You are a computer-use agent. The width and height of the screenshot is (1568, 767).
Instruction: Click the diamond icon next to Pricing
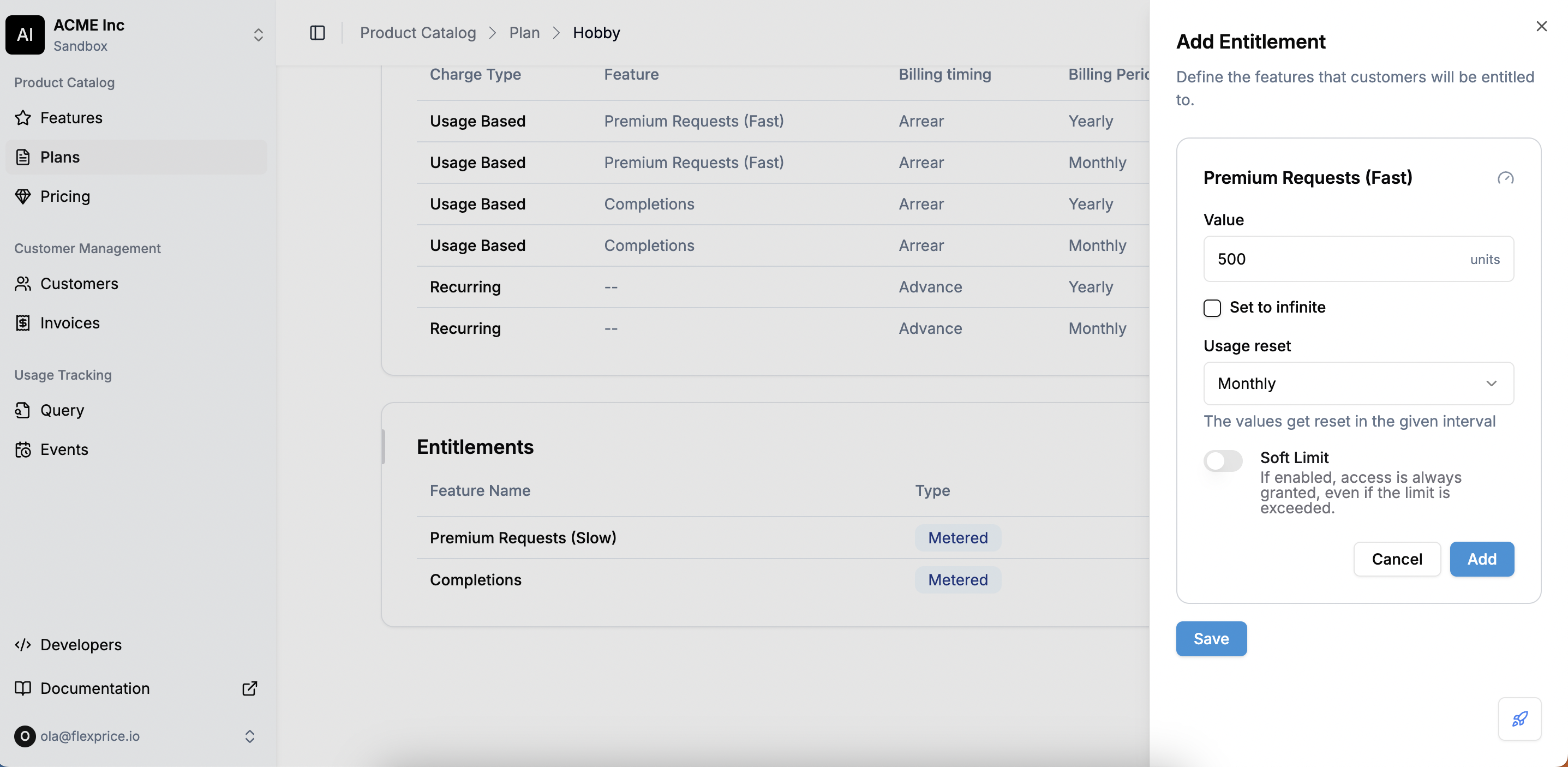[x=23, y=196]
